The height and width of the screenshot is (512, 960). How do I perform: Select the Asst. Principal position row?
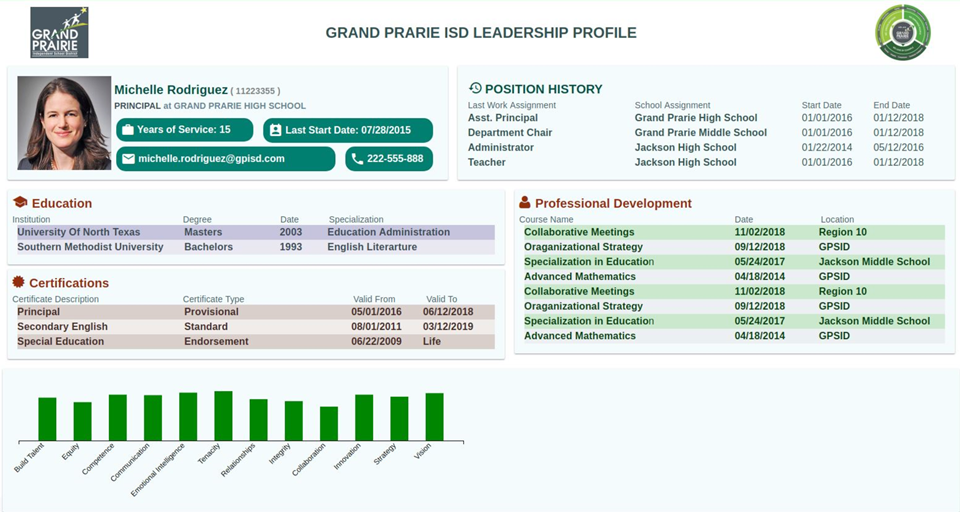point(696,118)
